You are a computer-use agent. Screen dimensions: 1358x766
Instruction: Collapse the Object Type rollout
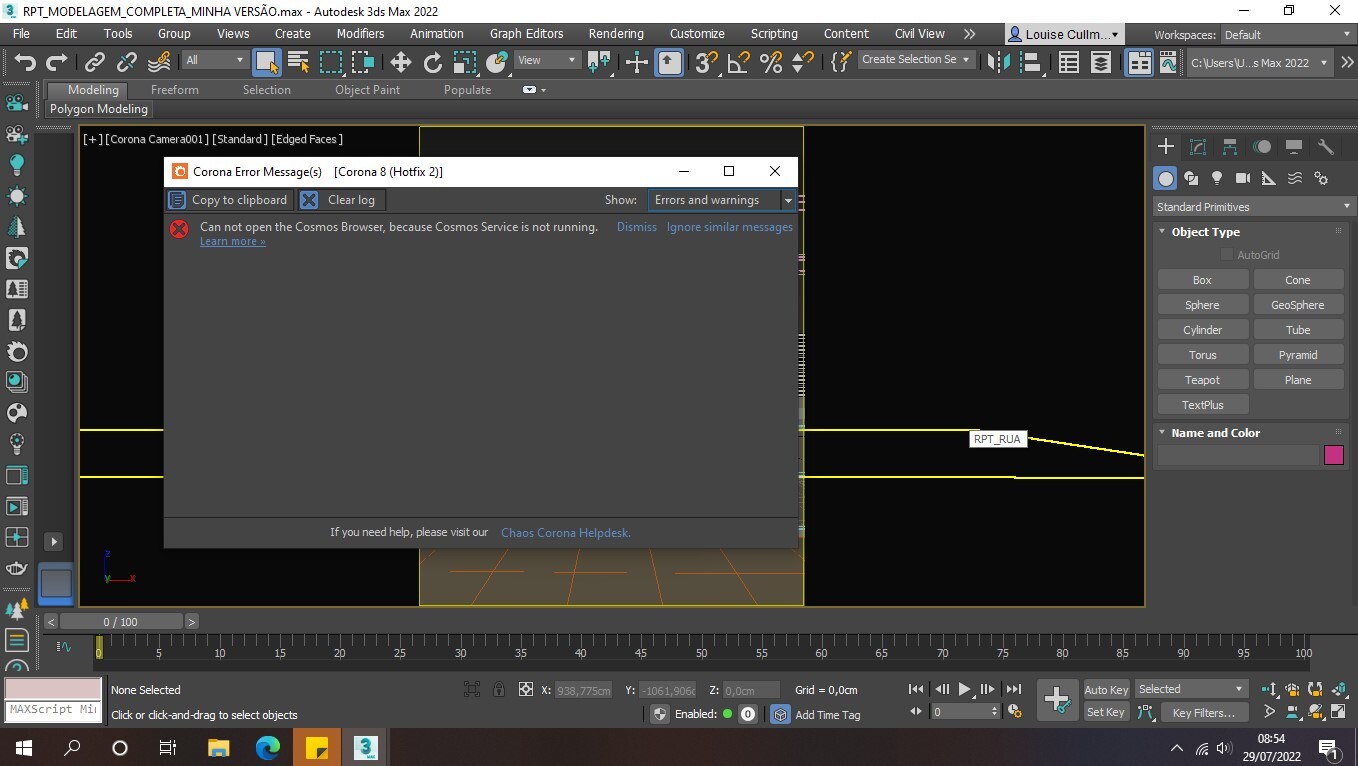pyautogui.click(x=1205, y=231)
